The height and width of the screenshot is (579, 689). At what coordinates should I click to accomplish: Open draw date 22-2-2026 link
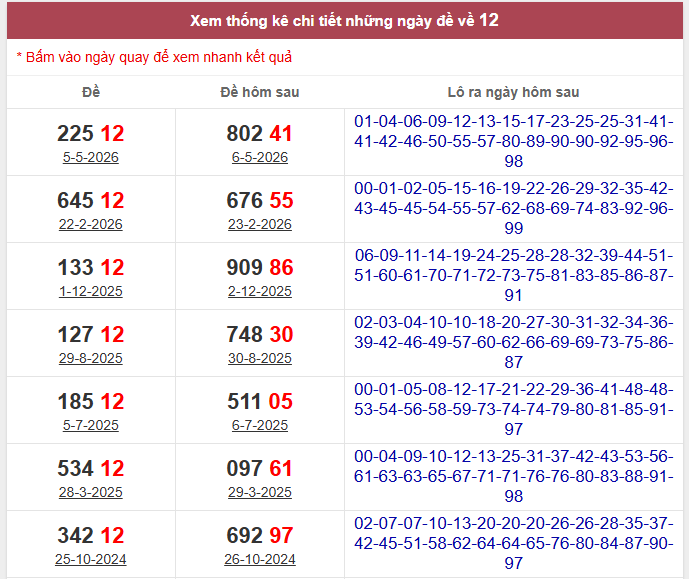pyautogui.click(x=91, y=224)
